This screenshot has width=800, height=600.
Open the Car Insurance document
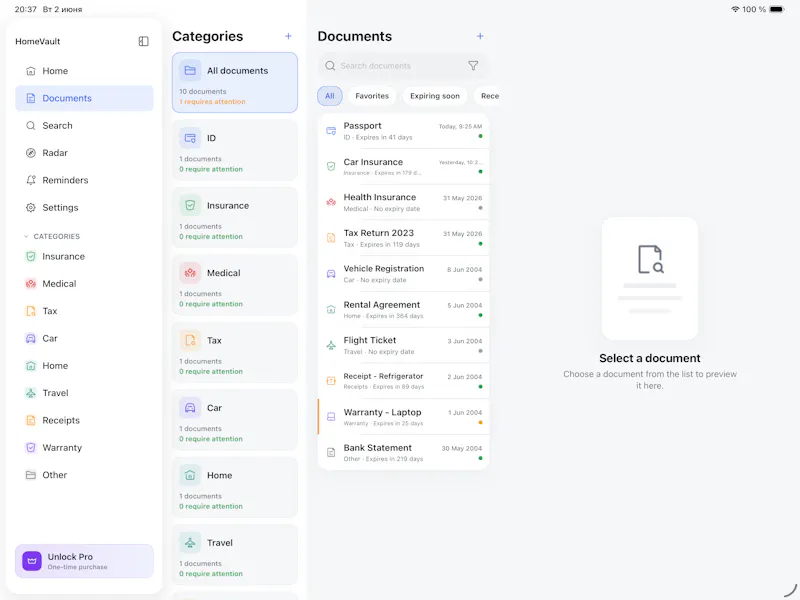coord(404,167)
